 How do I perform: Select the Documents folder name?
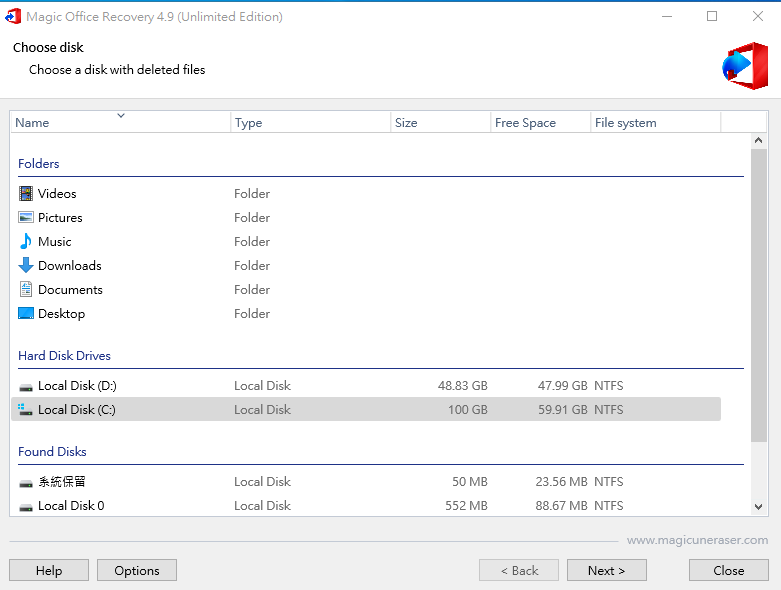[x=70, y=289]
